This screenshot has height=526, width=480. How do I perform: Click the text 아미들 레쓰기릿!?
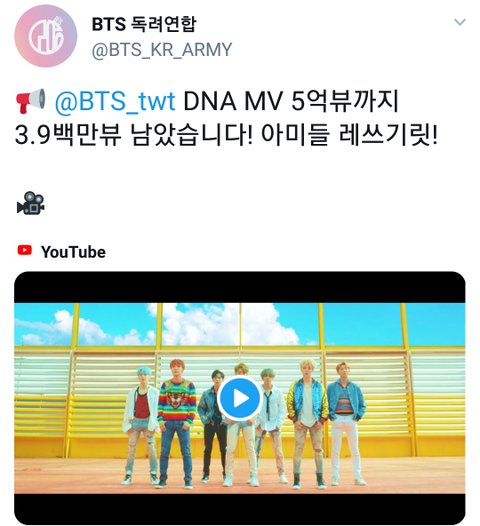coord(349,135)
